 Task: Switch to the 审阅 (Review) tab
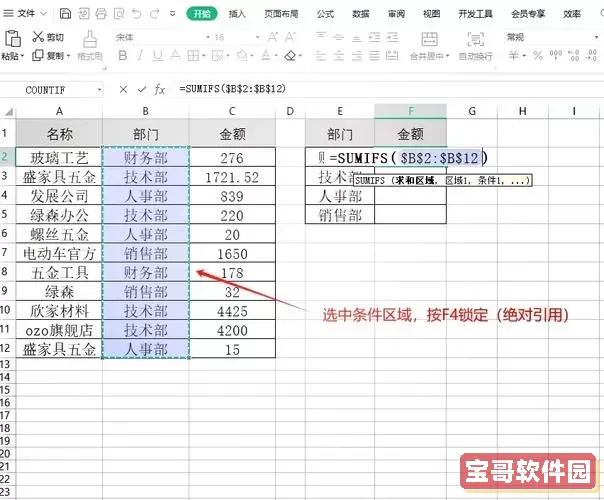point(396,14)
